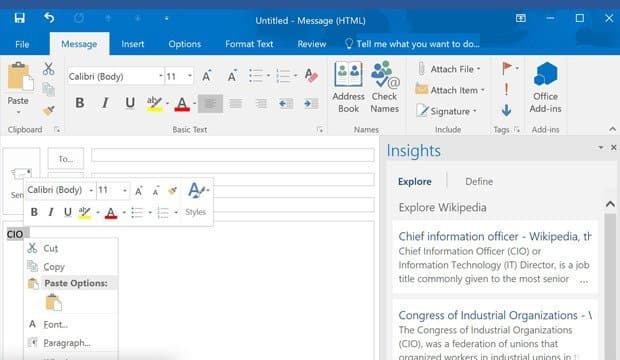Cut selection with ribbon scissors icon

pyautogui.click(x=48, y=69)
